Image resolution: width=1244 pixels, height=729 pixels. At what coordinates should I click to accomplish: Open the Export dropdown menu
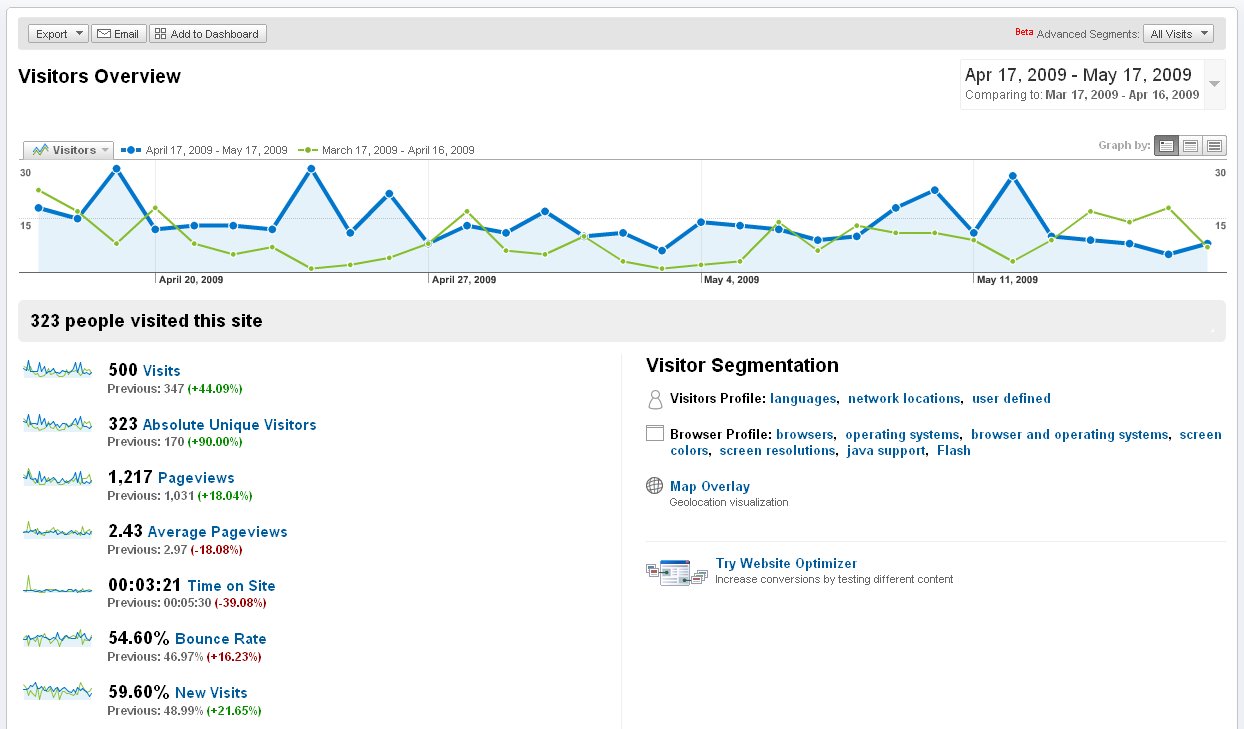58,34
